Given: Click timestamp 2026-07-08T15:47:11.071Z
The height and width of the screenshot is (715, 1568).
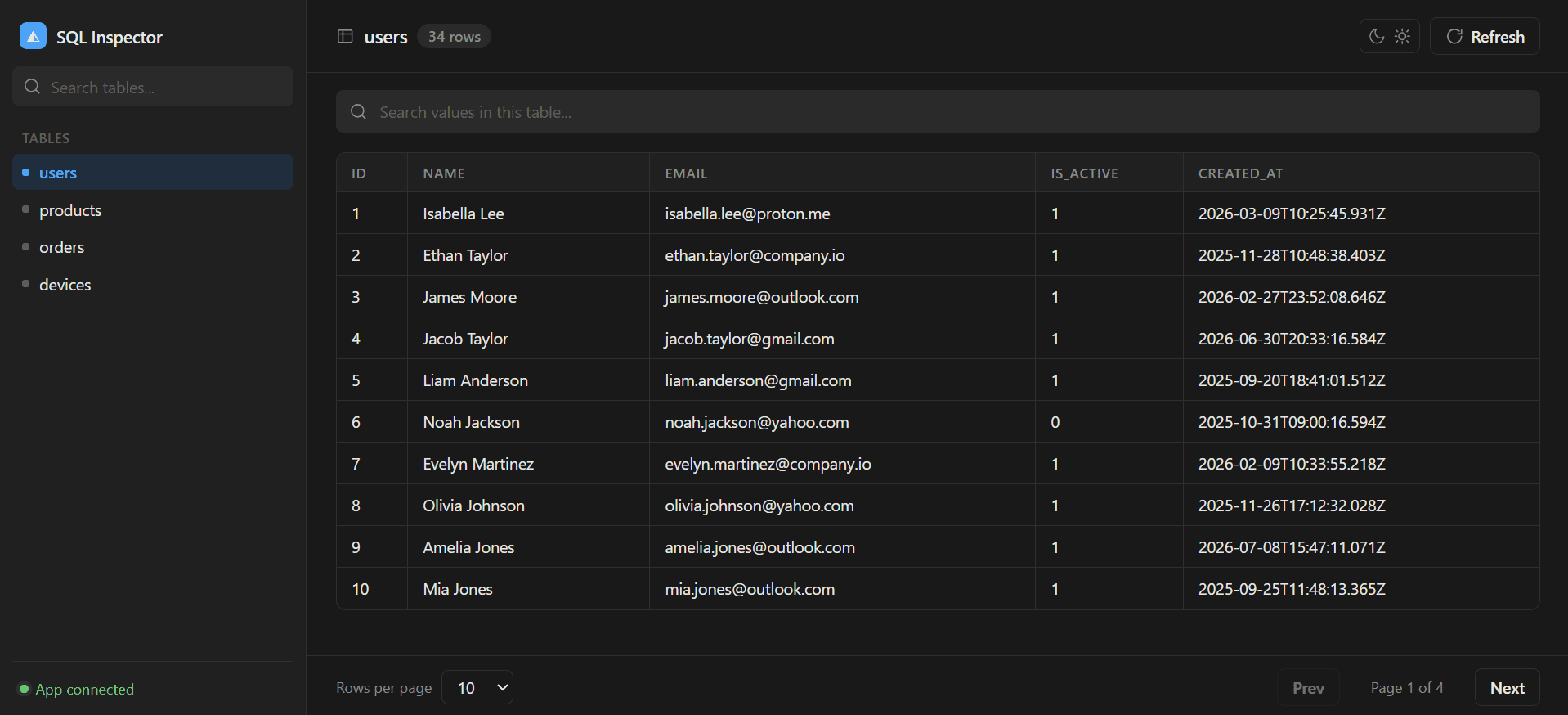Looking at the screenshot, I should tap(1292, 547).
